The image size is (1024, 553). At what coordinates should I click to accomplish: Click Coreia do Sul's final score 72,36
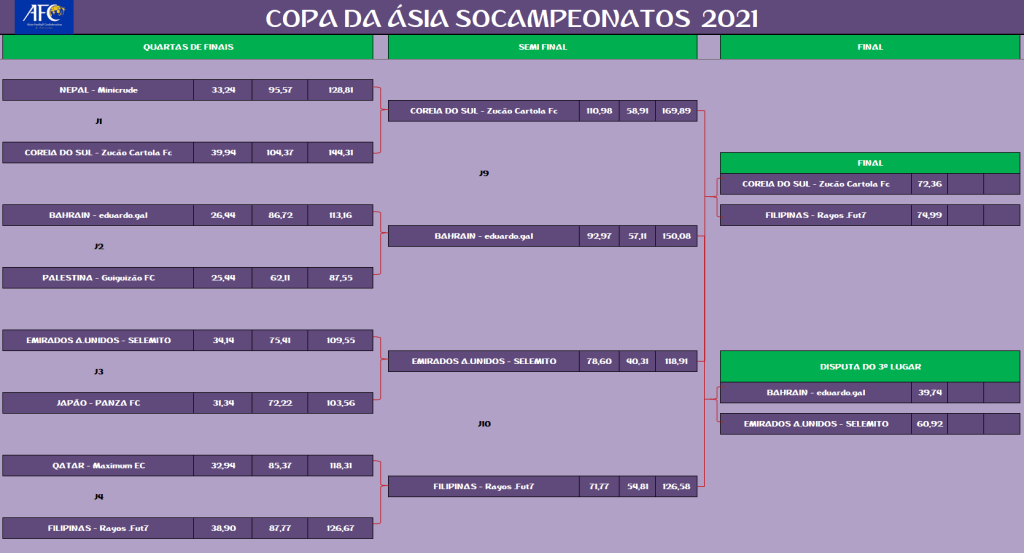pyautogui.click(x=929, y=184)
